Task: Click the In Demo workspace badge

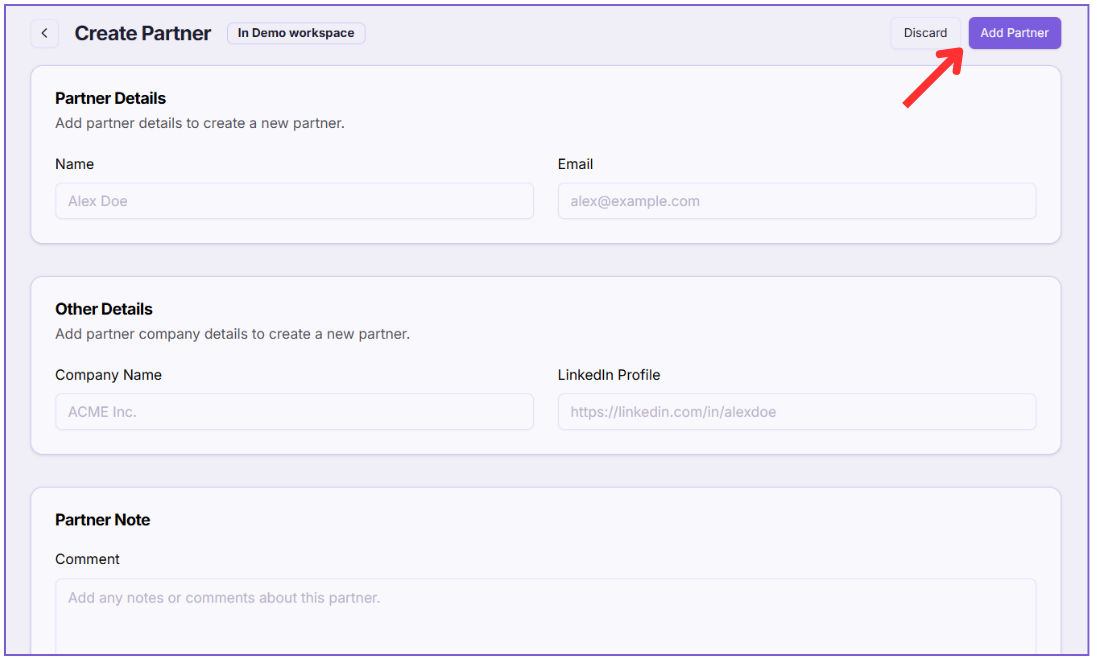Action: [296, 33]
